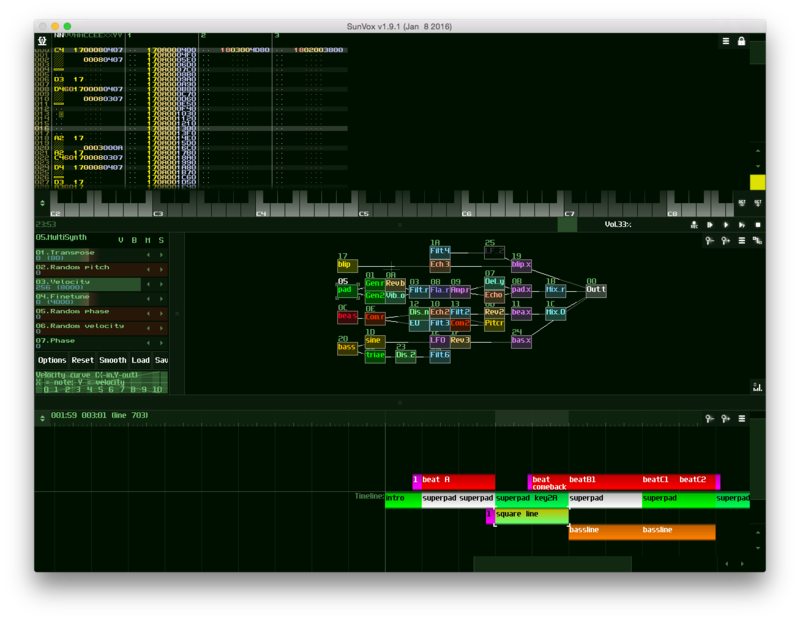Select the LFO module
The image size is (800, 621).
pyautogui.click(x=439, y=341)
